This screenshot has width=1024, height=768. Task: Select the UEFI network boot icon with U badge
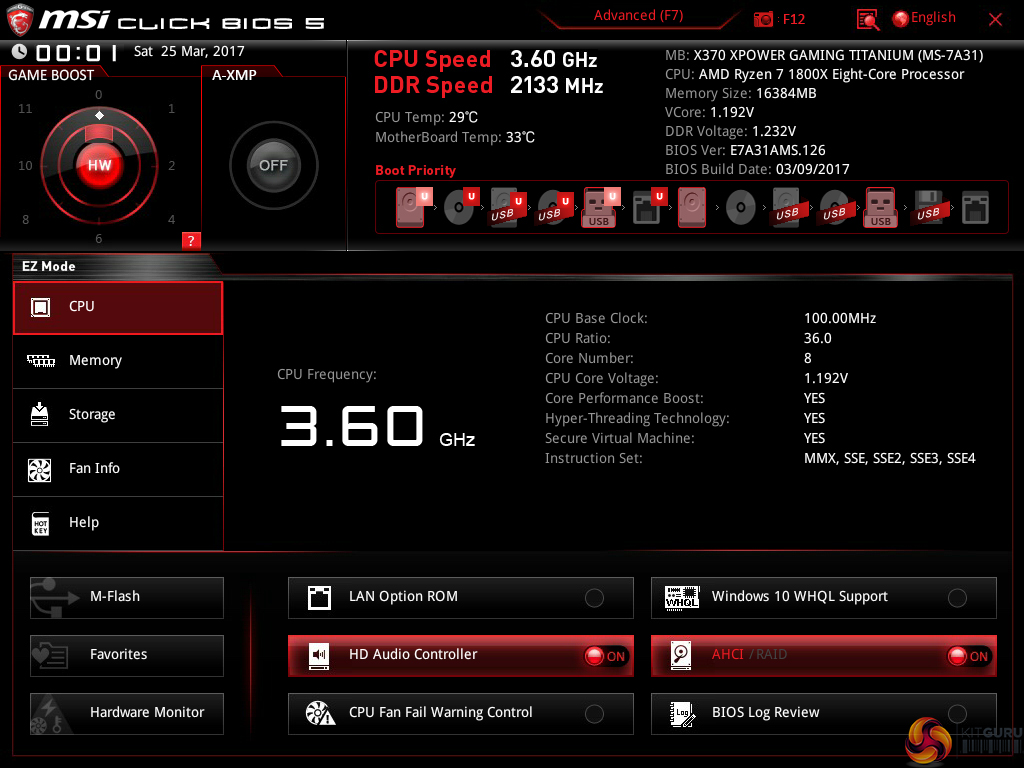(x=649, y=207)
